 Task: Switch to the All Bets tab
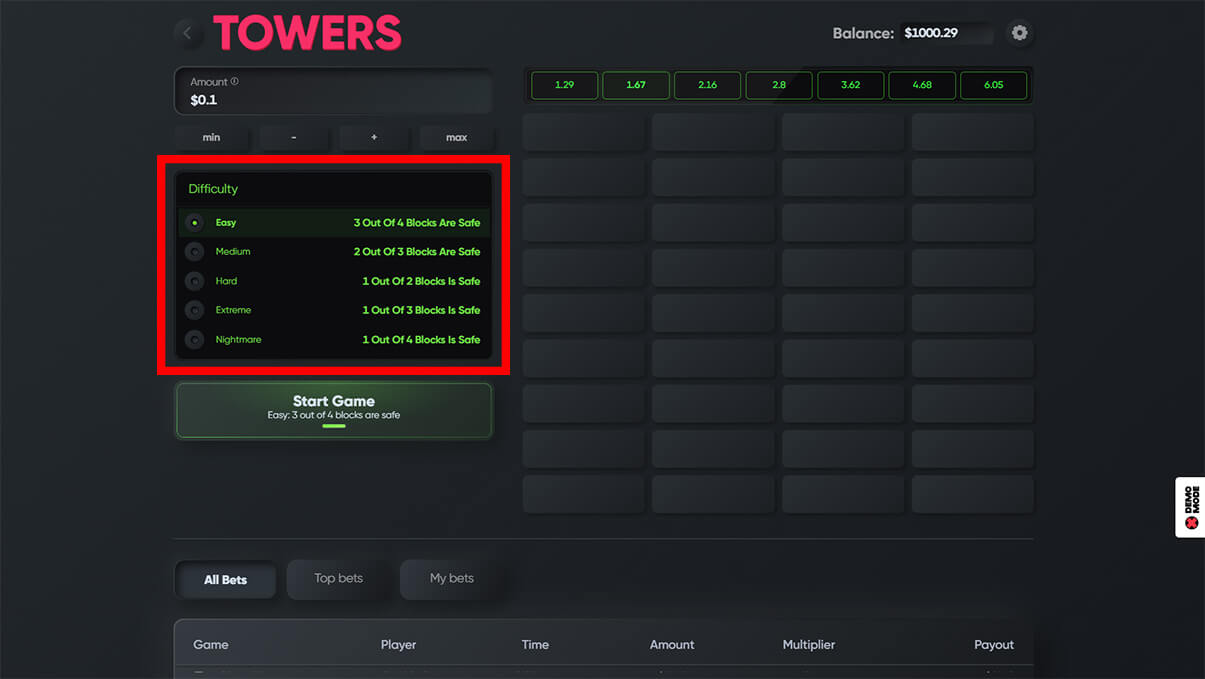point(225,579)
